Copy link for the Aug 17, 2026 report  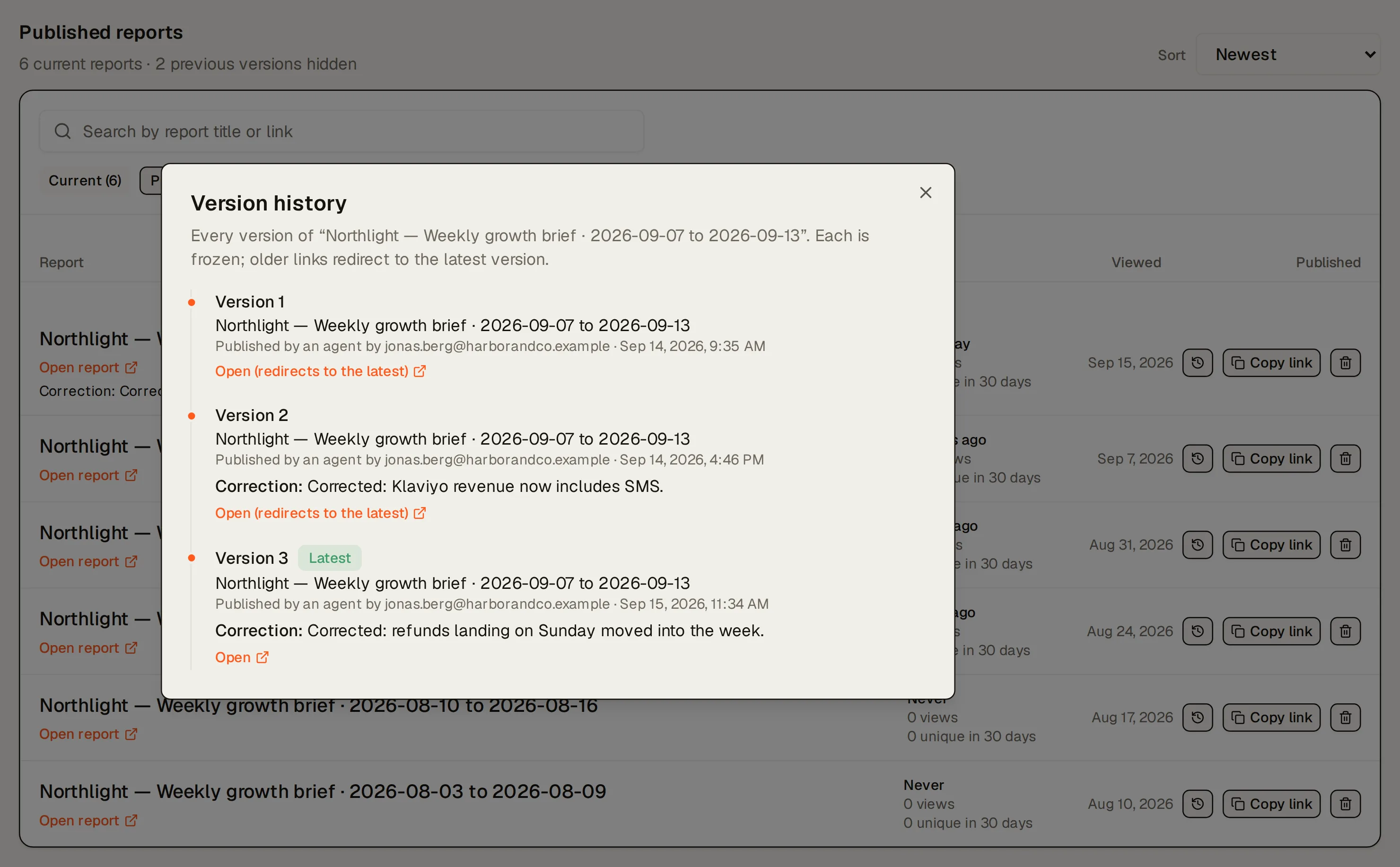(x=1271, y=718)
